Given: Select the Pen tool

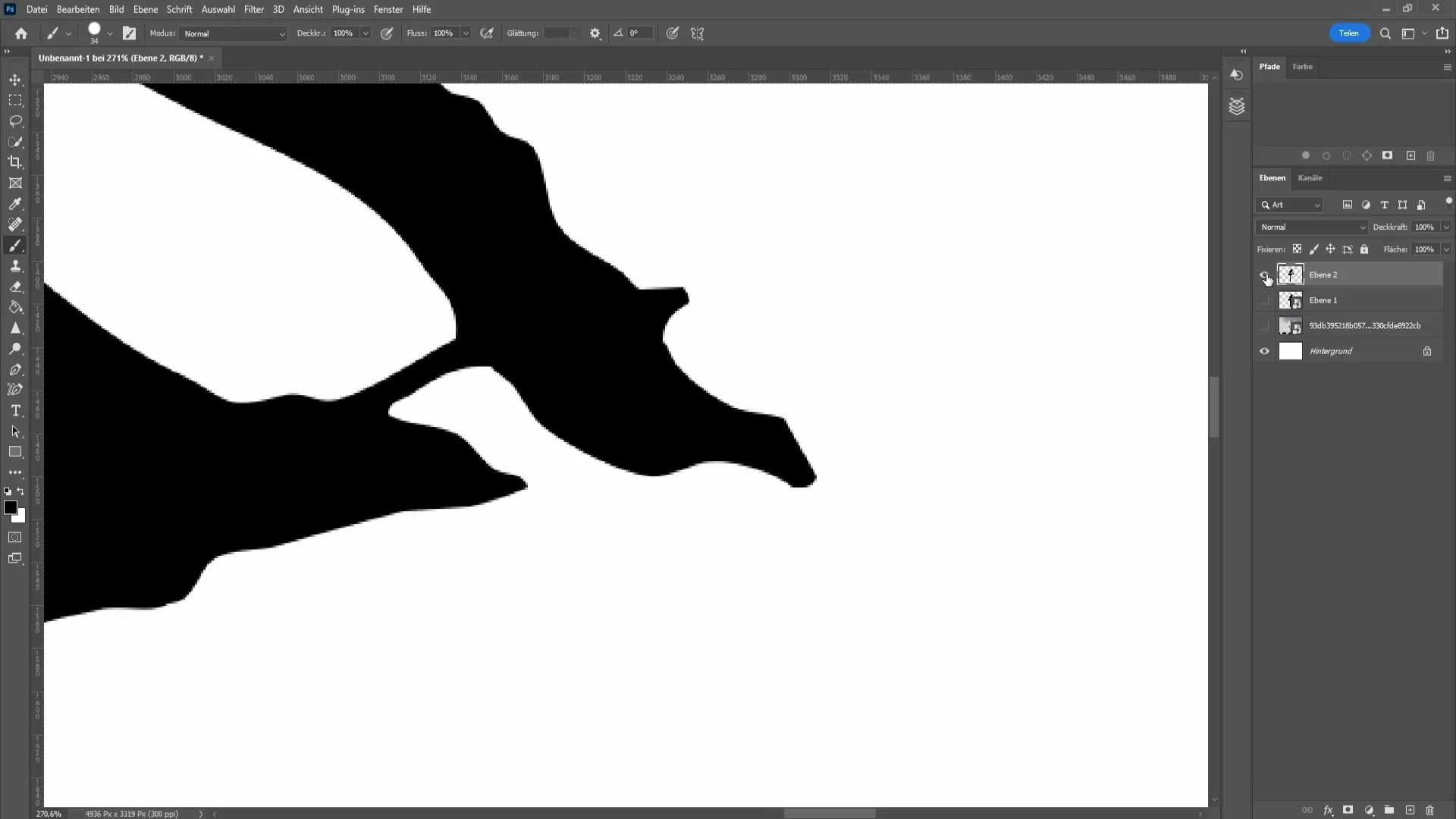Looking at the screenshot, I should pyautogui.click(x=15, y=369).
